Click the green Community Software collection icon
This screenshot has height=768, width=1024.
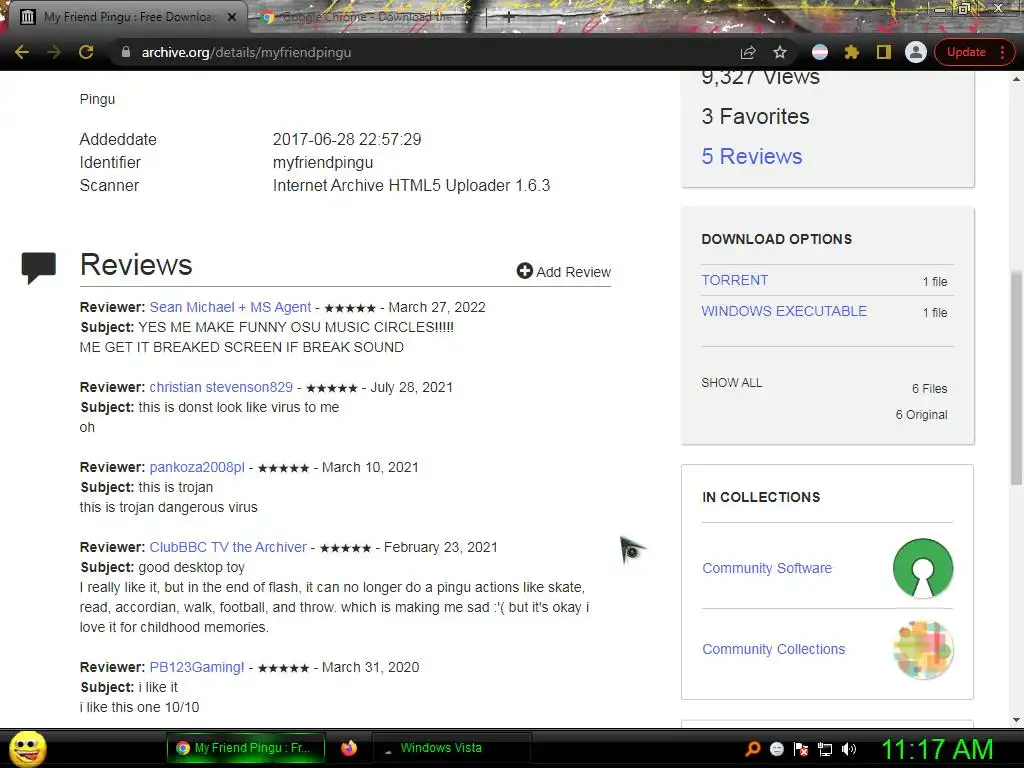[923, 568]
